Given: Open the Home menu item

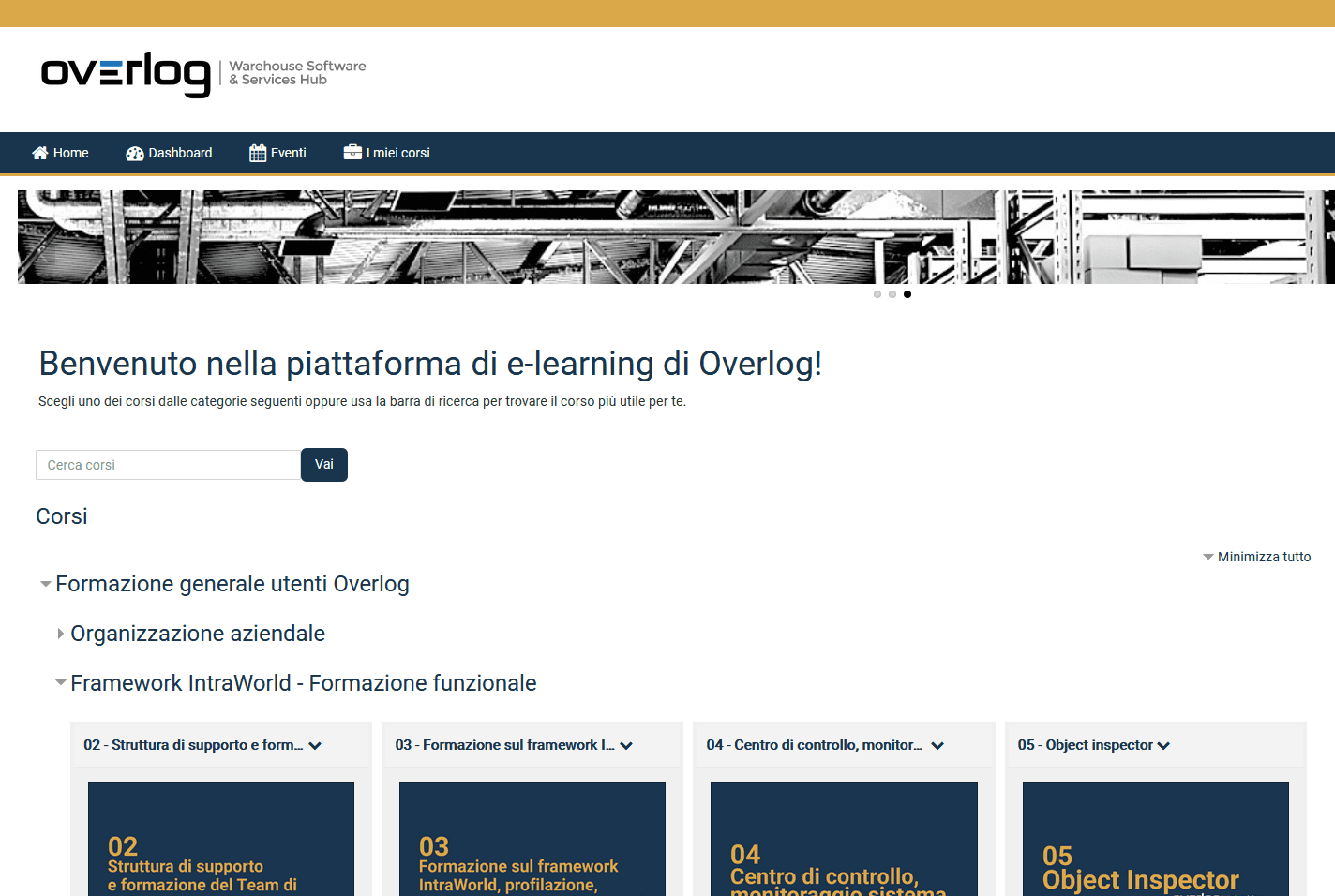Looking at the screenshot, I should (60, 153).
